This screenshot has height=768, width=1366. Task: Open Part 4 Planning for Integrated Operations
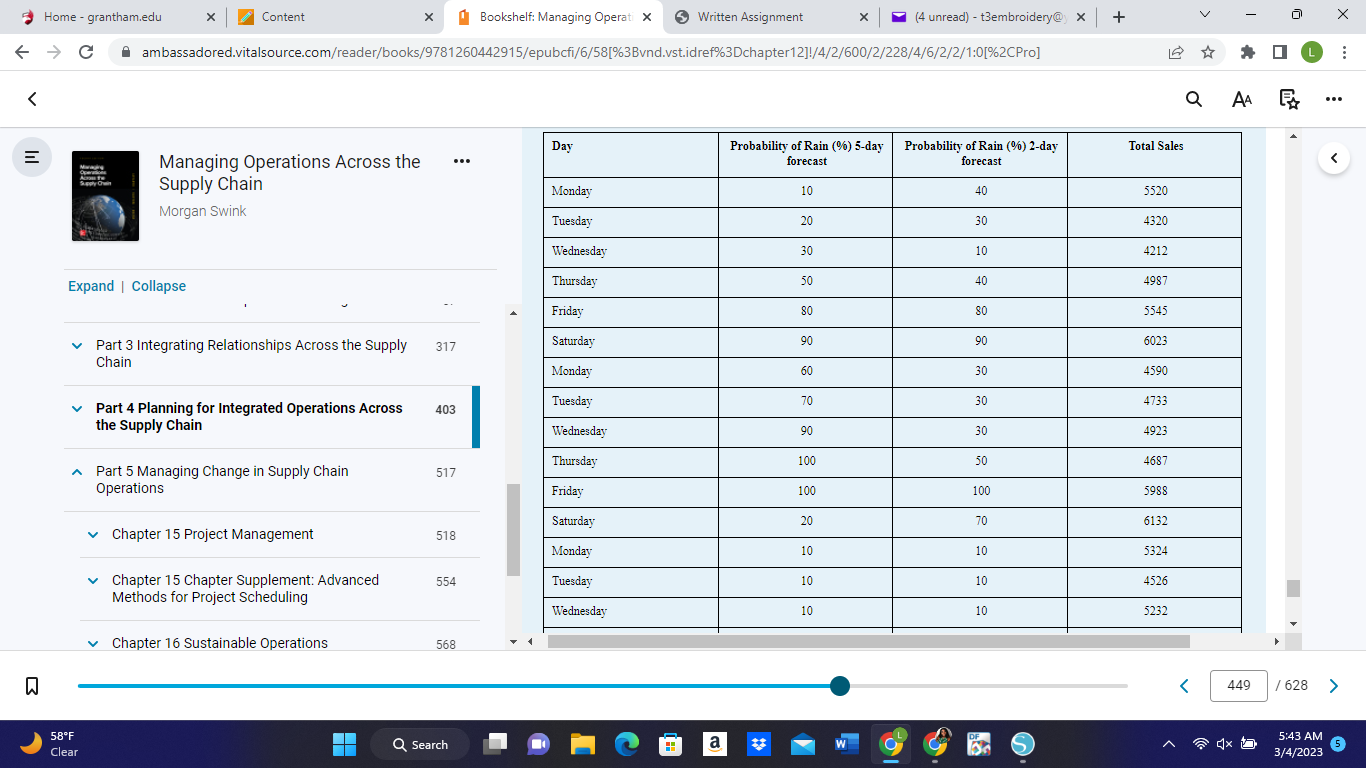pos(249,416)
